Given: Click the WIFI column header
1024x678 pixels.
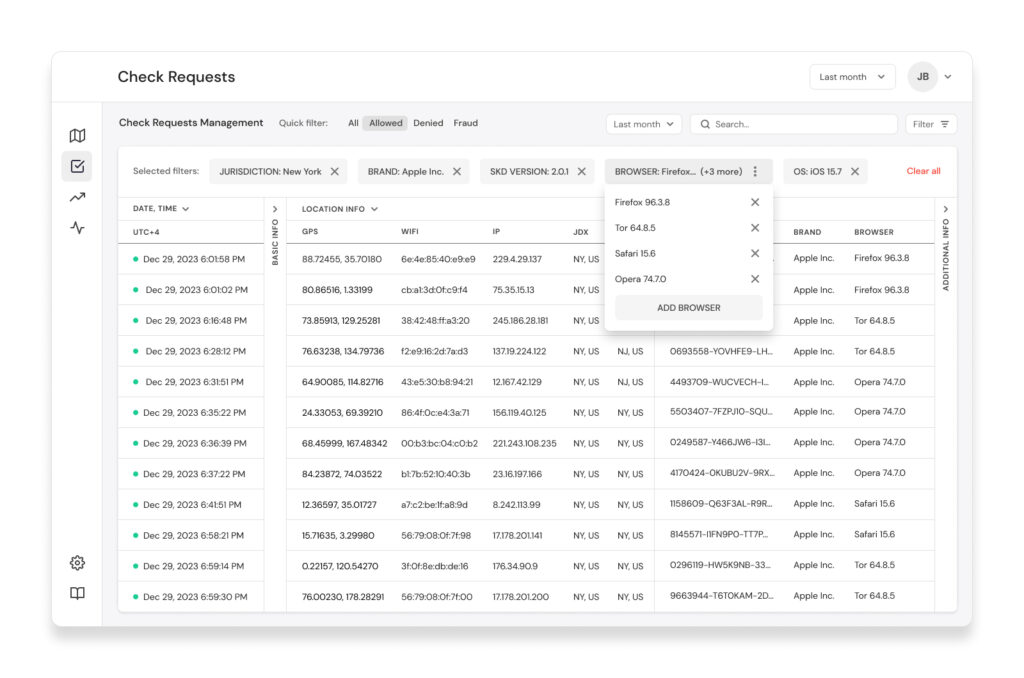Looking at the screenshot, I should coord(409,232).
